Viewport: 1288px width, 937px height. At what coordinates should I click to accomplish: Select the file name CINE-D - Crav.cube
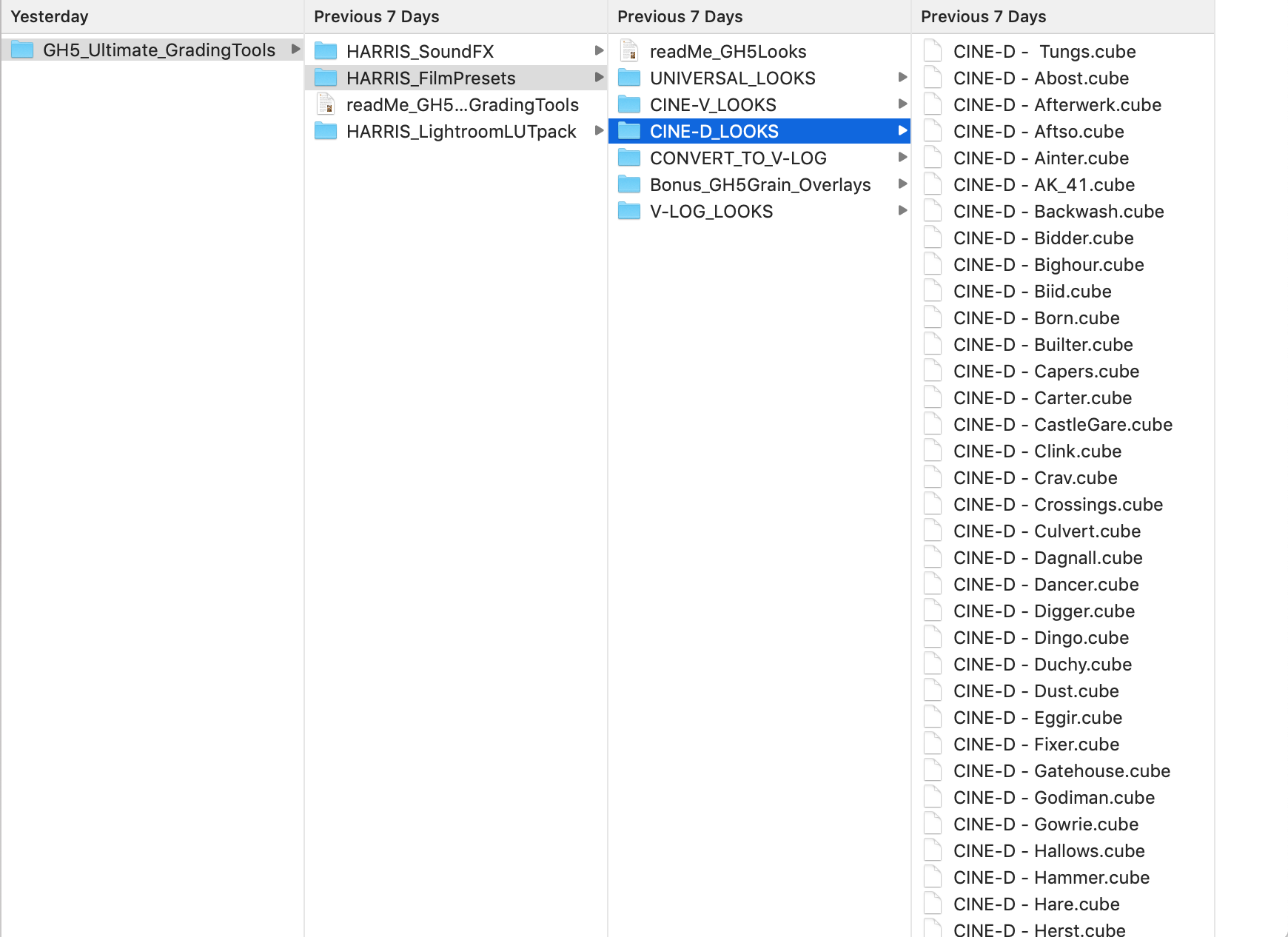[1035, 478]
